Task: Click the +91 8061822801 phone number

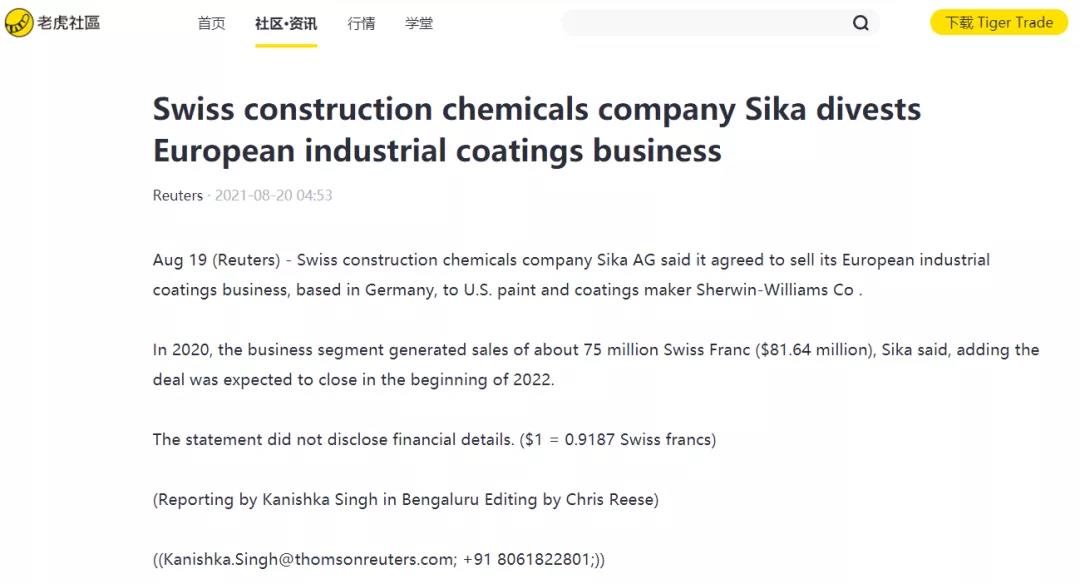Action: point(526,560)
